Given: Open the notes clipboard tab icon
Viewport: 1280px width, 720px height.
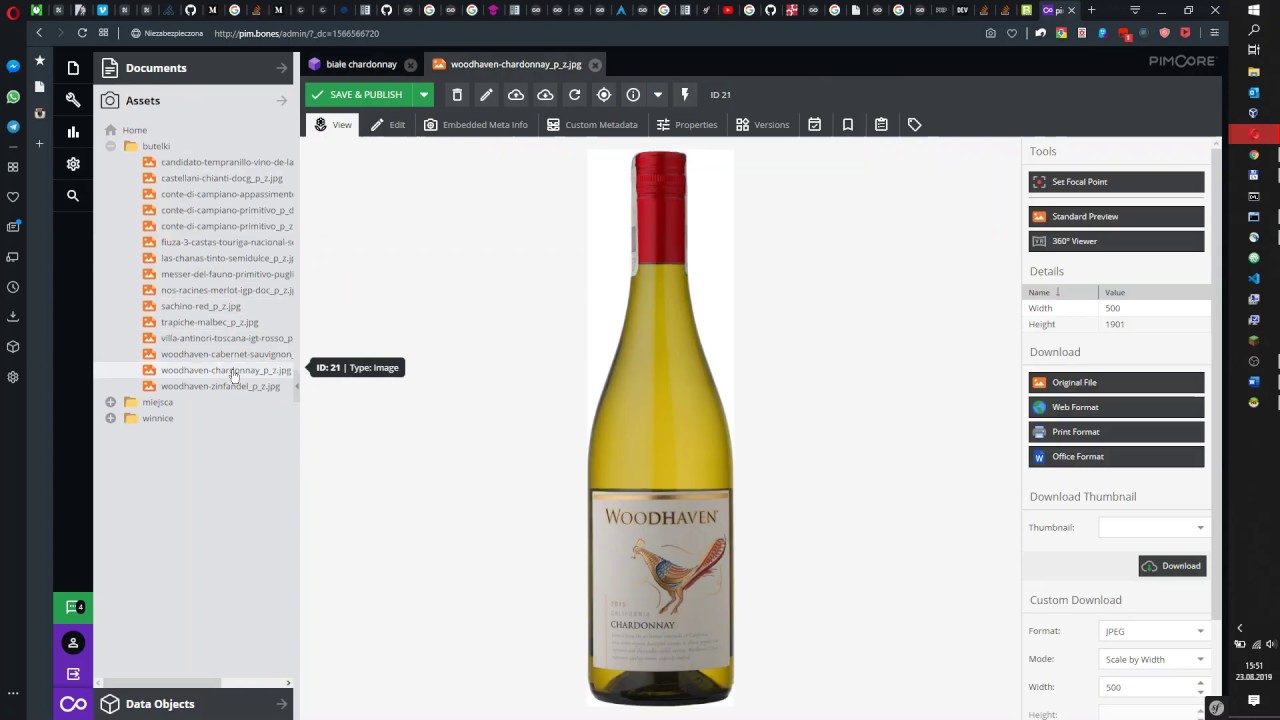Looking at the screenshot, I should tap(881, 125).
